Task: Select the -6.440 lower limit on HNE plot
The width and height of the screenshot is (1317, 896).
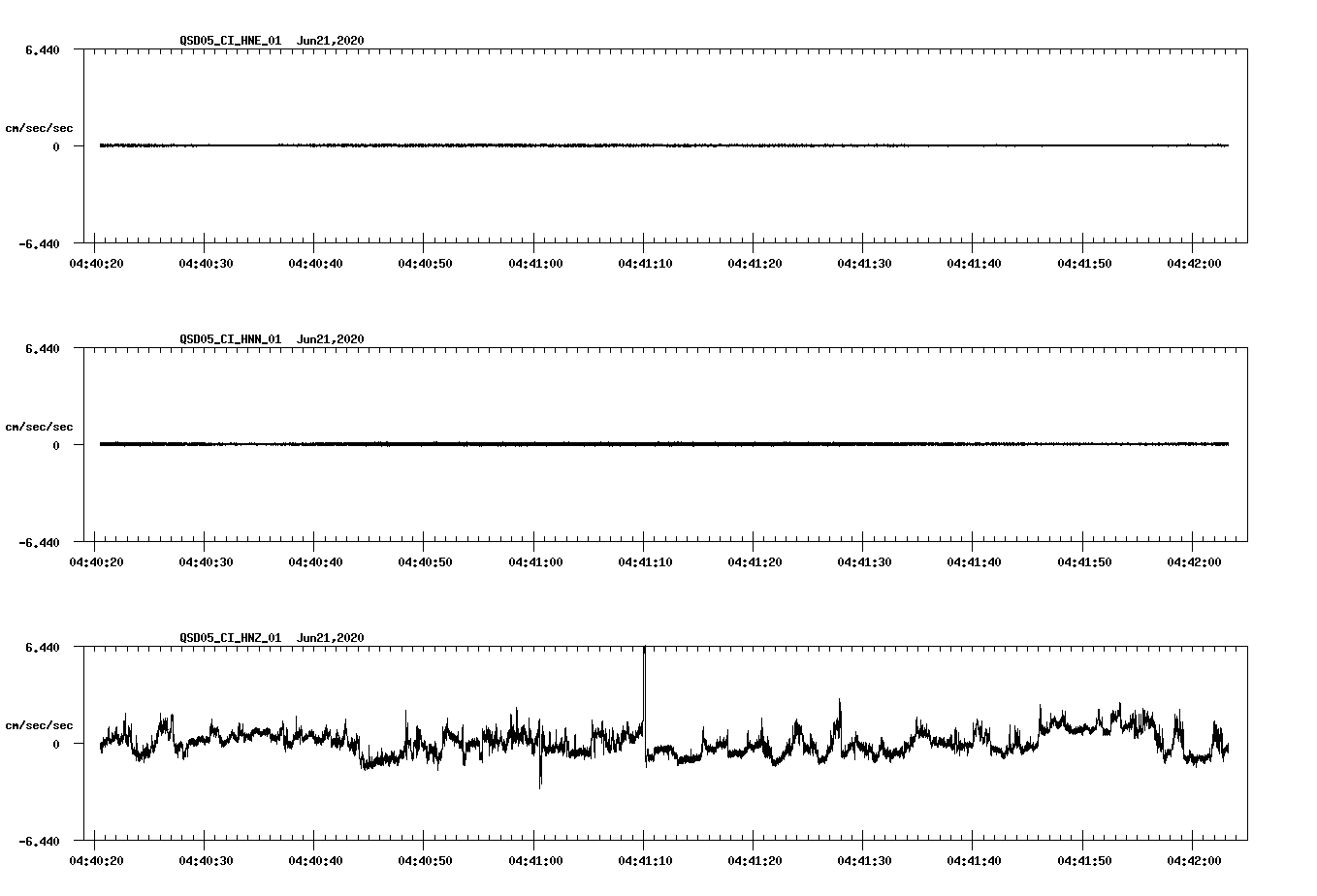Action: click(39, 244)
